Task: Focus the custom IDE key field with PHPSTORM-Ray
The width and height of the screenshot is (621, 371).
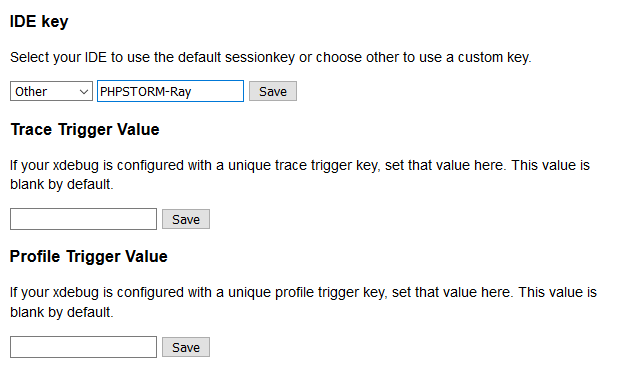Action: pyautogui.click(x=170, y=91)
